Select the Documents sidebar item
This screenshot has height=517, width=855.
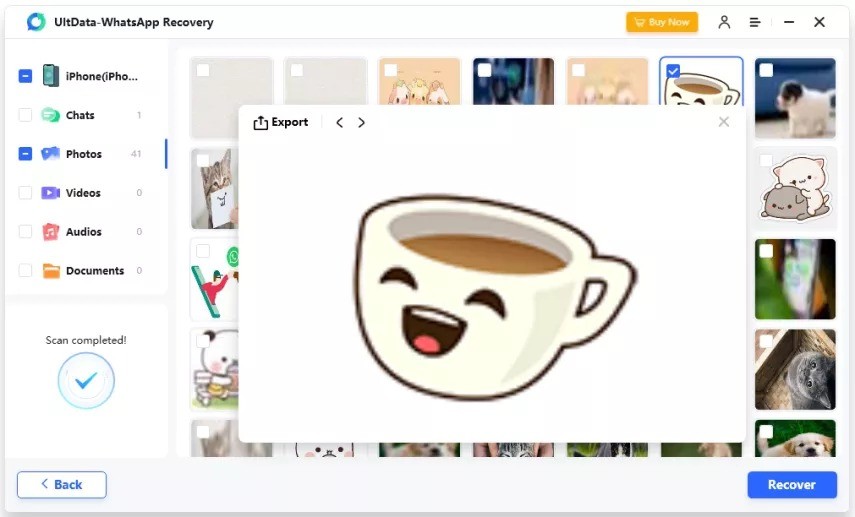94,271
